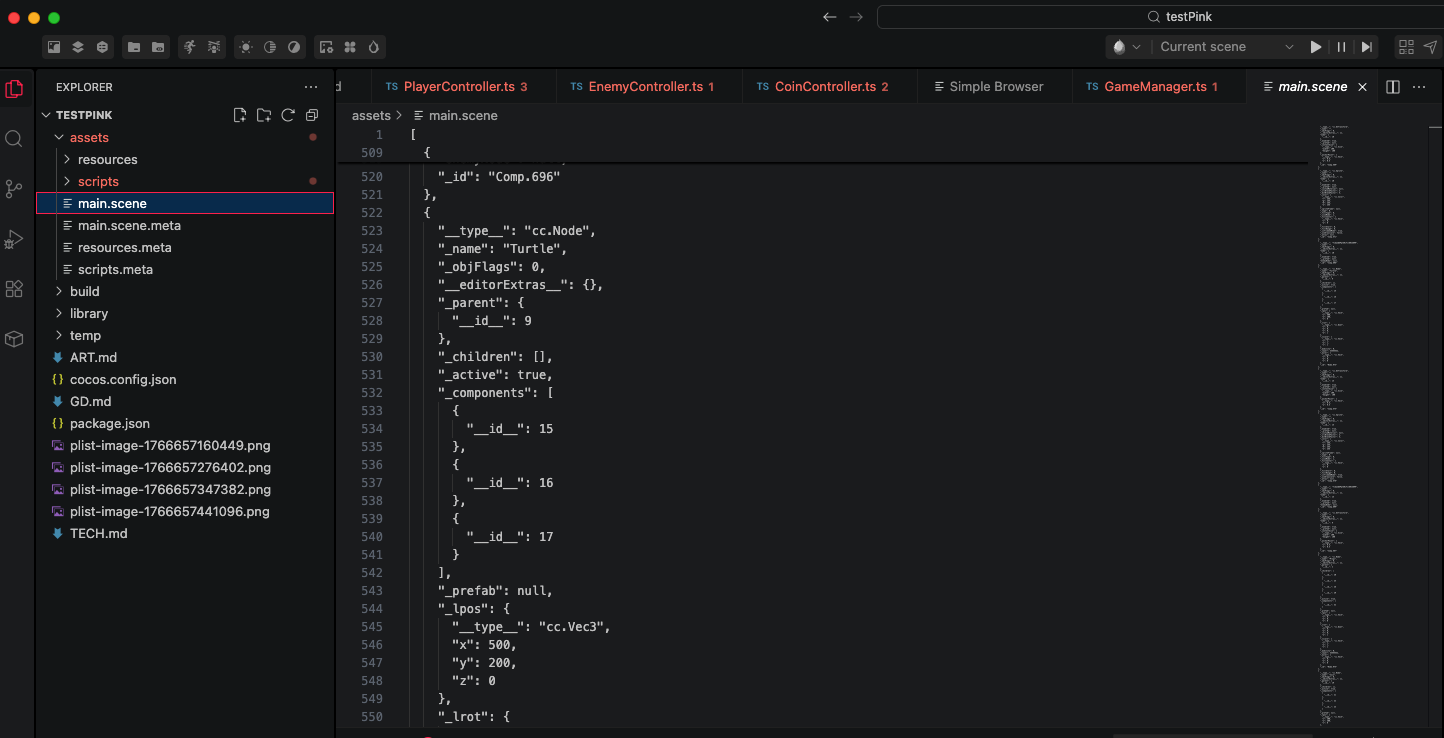
Task: Click the New File icon in Explorer
Action: (x=240, y=115)
